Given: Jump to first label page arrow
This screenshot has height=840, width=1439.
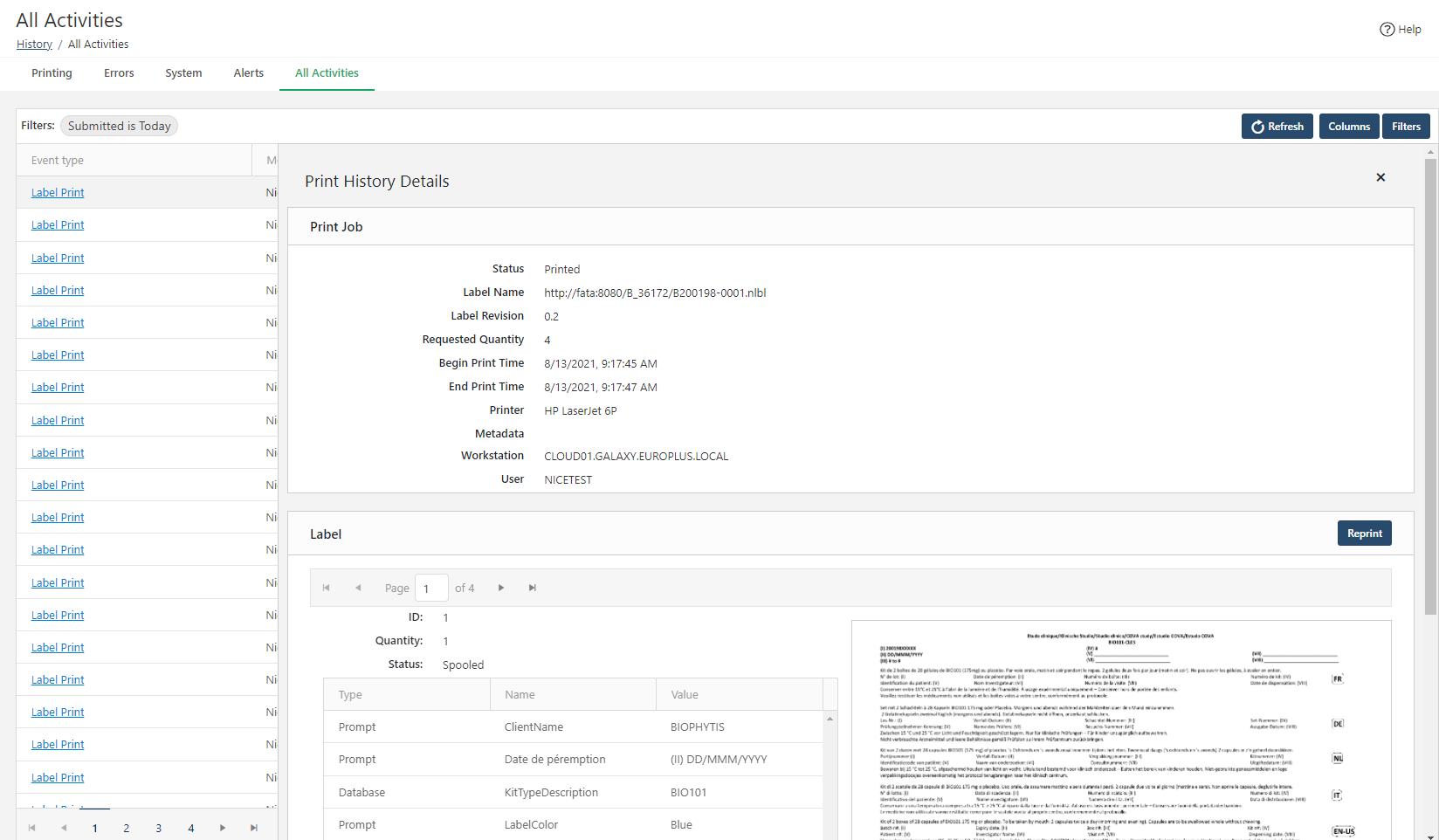Looking at the screenshot, I should click(x=327, y=588).
